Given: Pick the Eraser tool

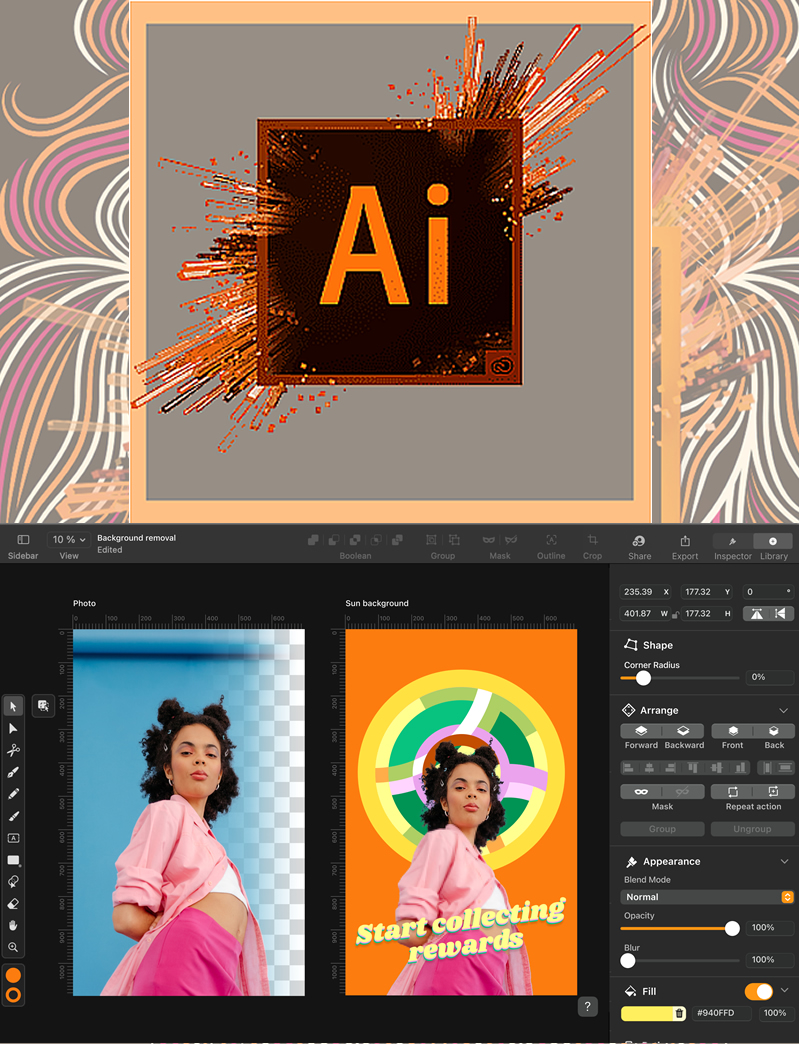Looking at the screenshot, I should [13, 903].
